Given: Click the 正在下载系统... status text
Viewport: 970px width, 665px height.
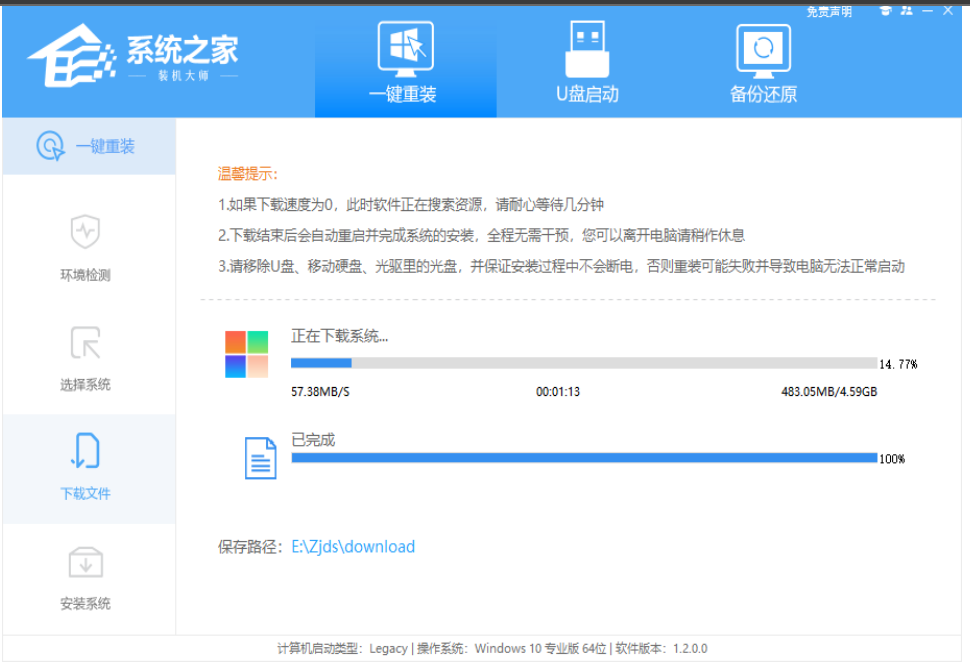Looking at the screenshot, I should tap(340, 337).
